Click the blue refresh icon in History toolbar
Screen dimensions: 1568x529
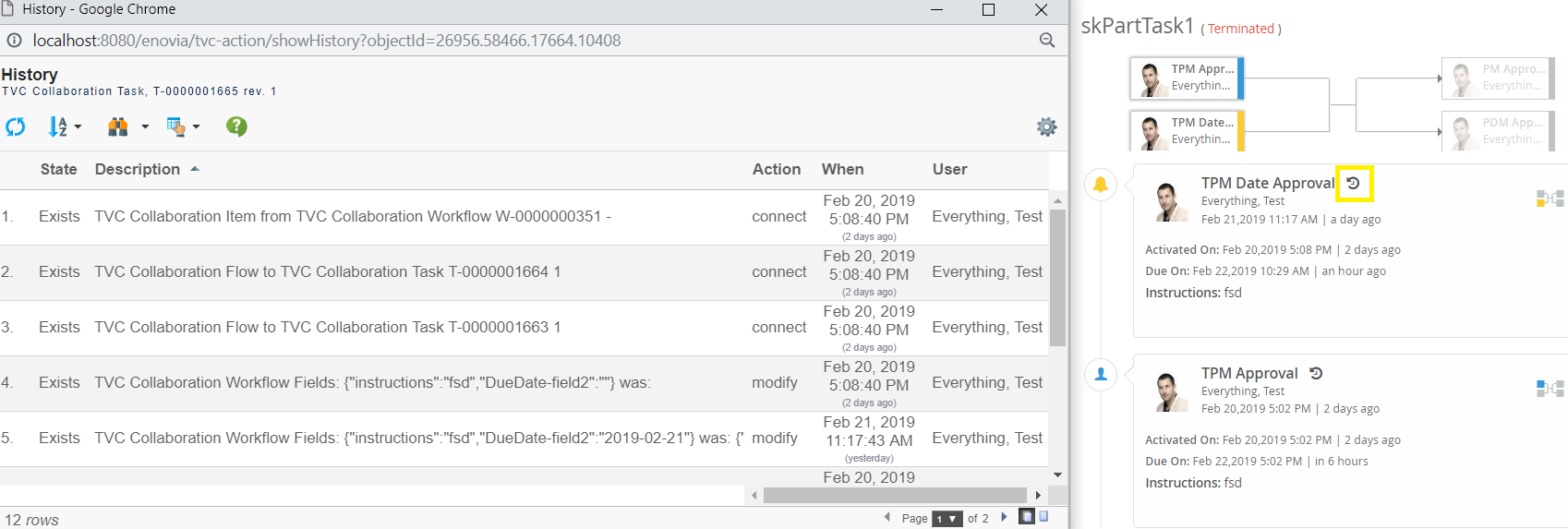coord(16,127)
